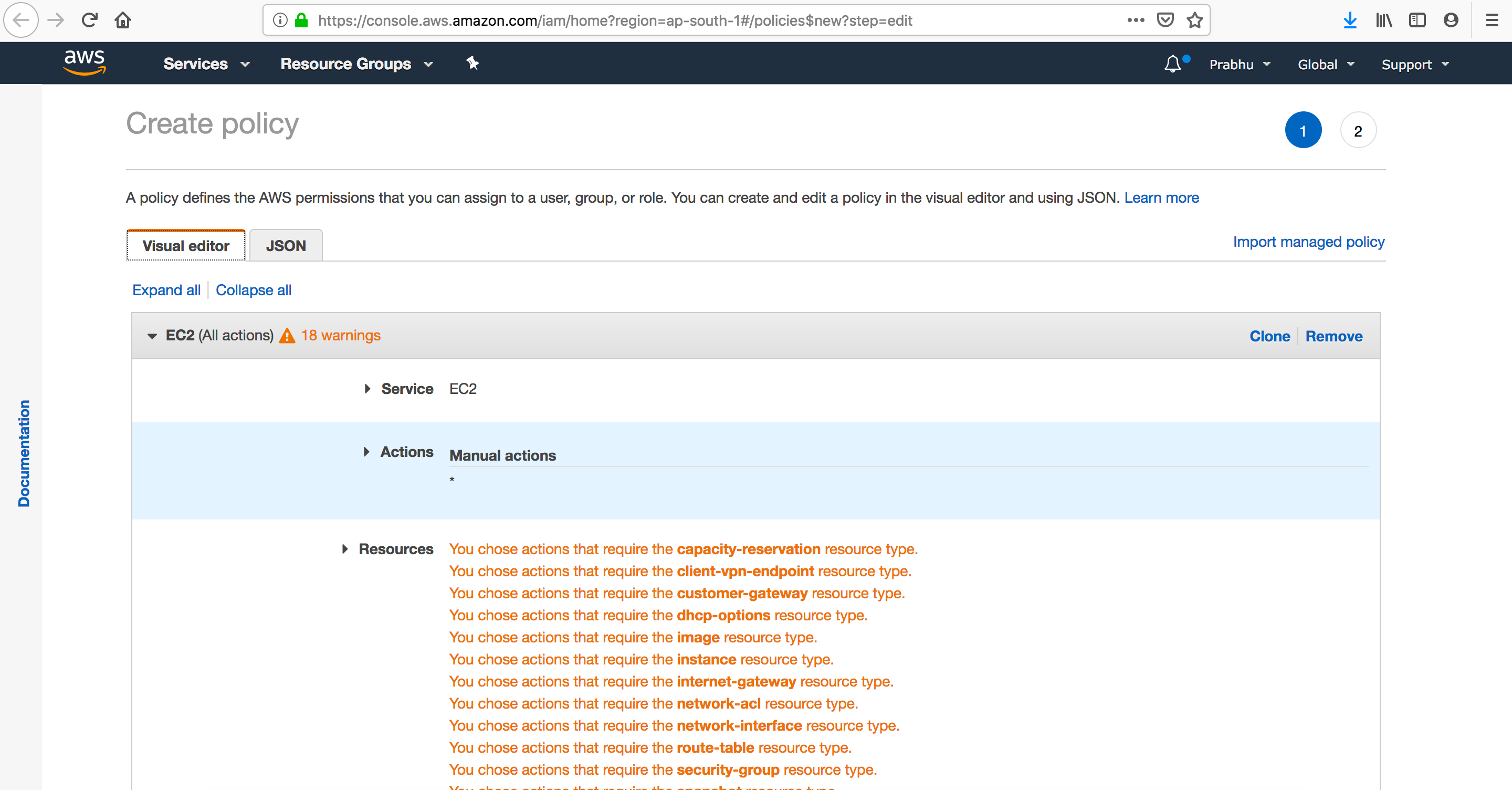Click the Expand all link
This screenshot has height=790, width=1512.
tap(166, 290)
